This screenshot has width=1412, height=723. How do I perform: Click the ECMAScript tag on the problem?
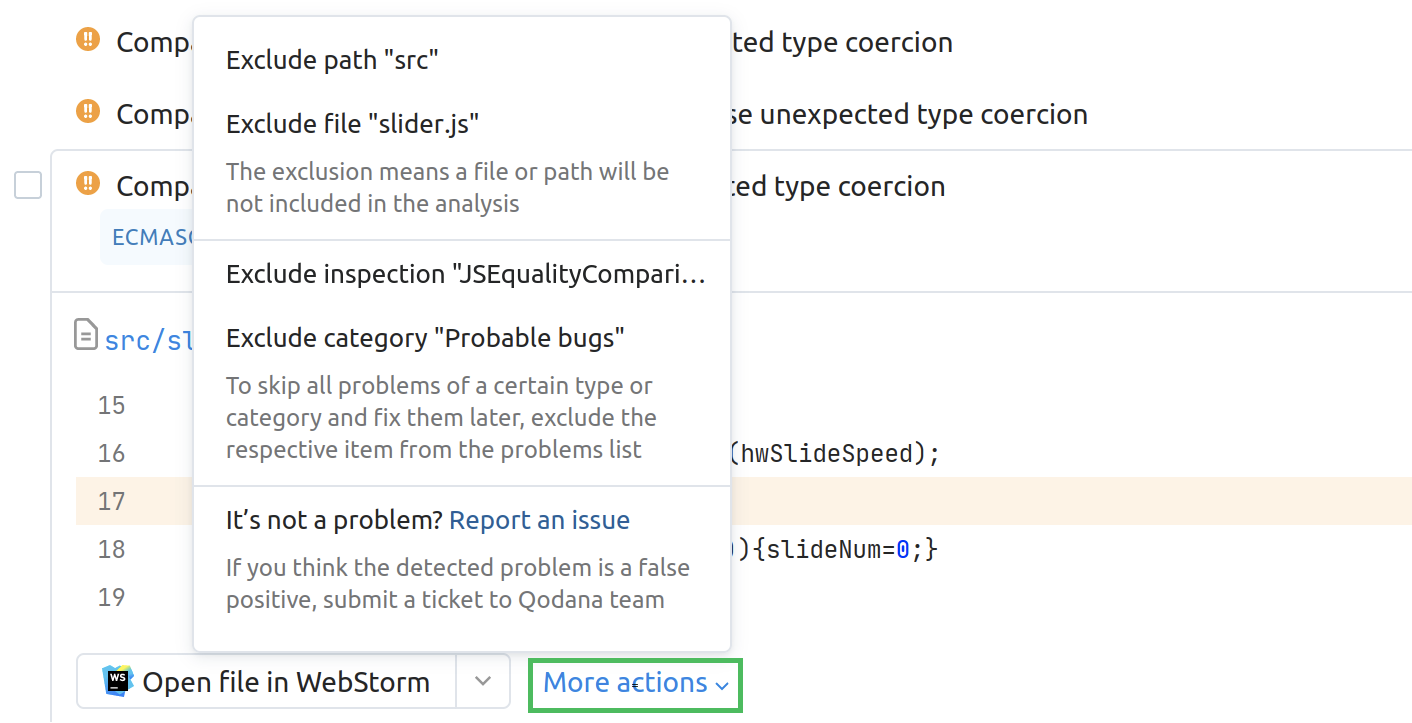146,237
